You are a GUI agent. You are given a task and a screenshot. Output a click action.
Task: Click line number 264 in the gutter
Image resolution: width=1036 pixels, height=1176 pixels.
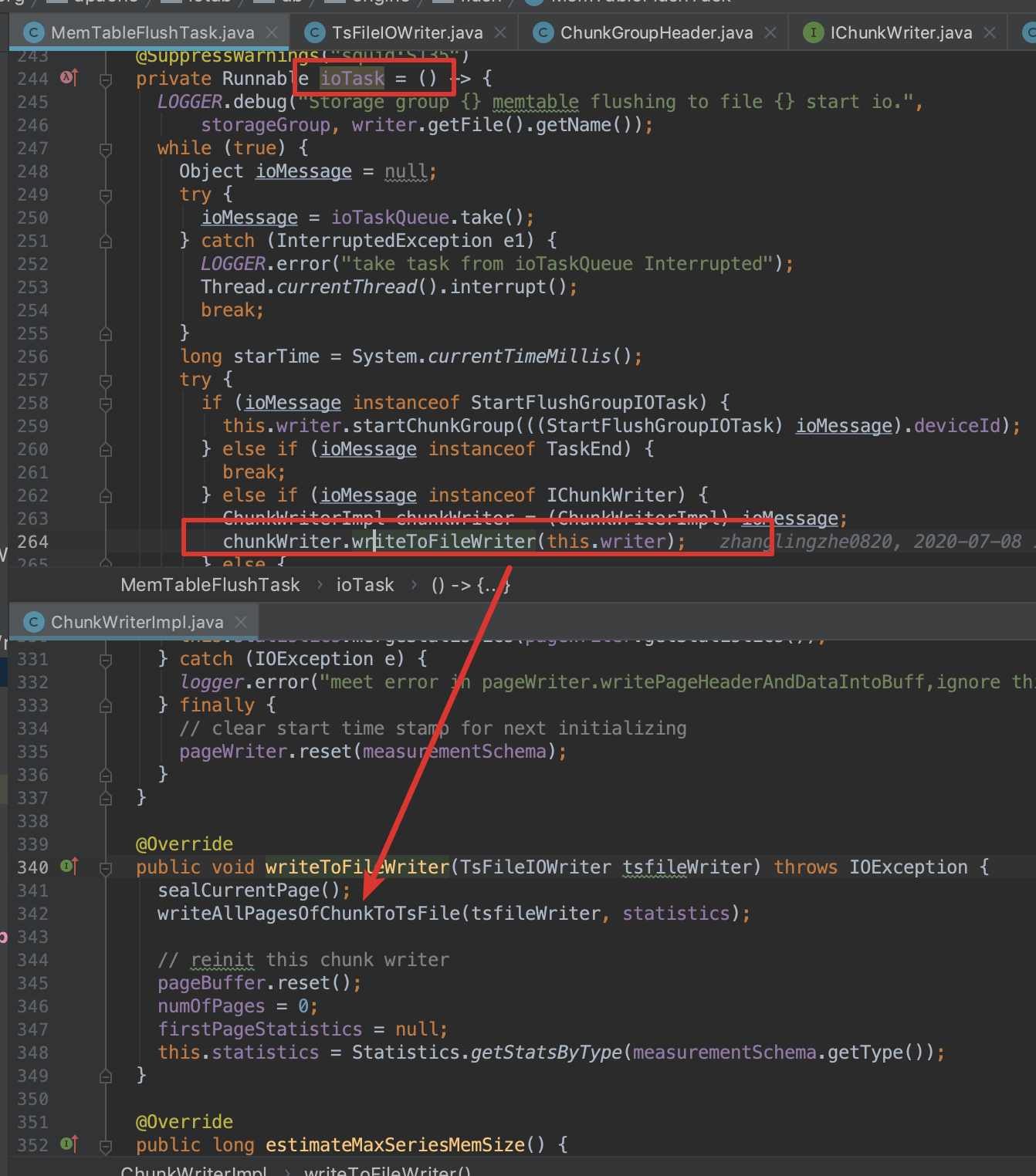(x=32, y=541)
